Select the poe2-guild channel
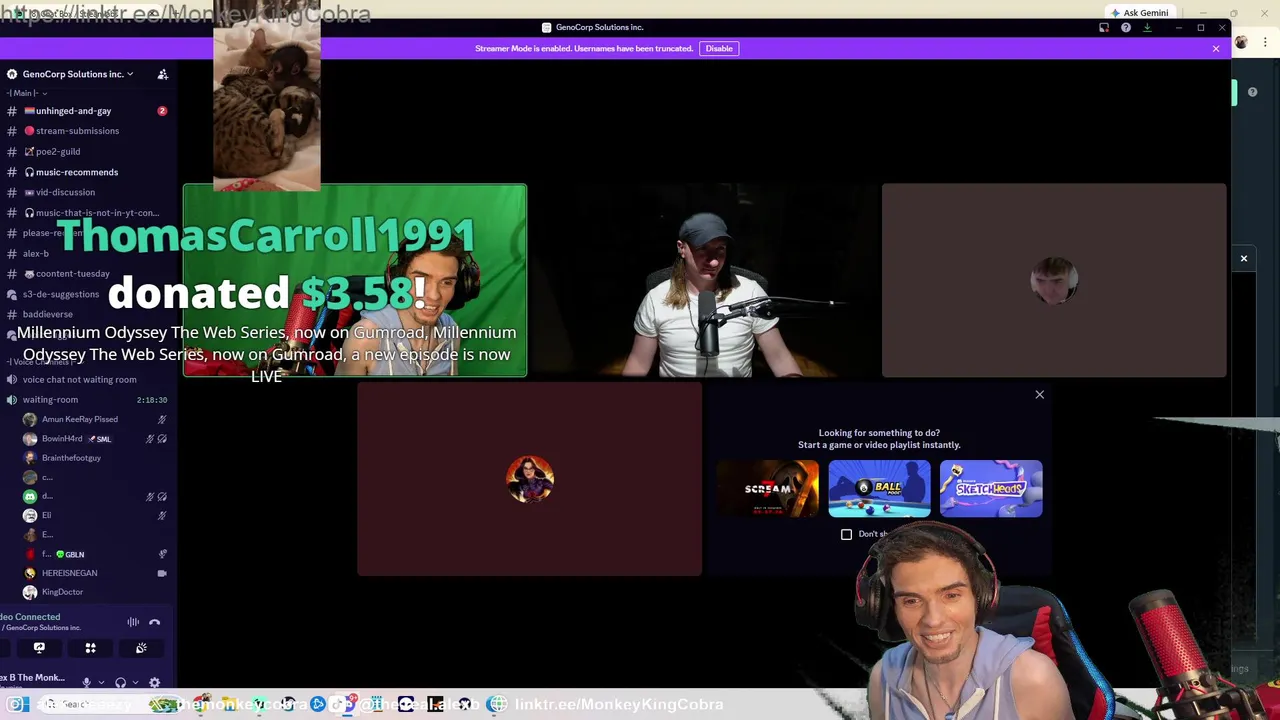1280x720 pixels. point(88,152)
